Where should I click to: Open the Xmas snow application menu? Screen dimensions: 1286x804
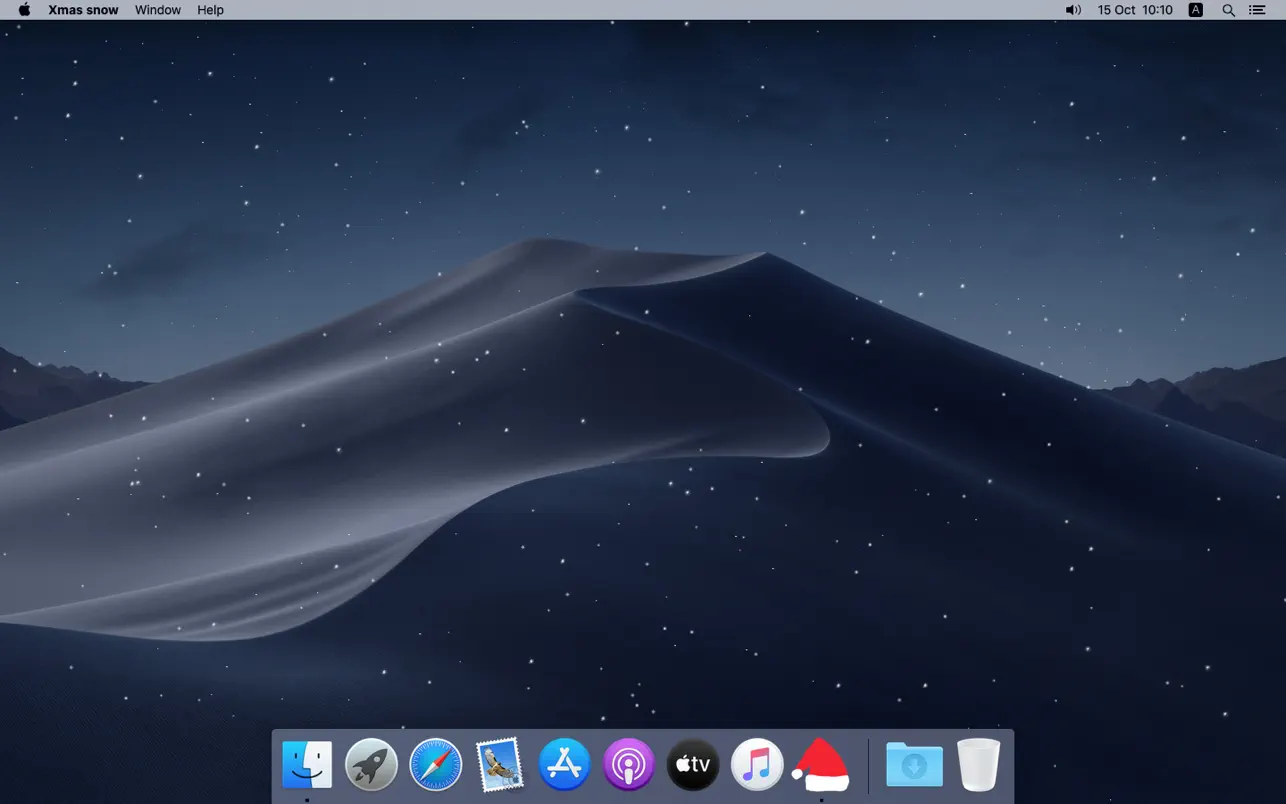click(x=83, y=10)
